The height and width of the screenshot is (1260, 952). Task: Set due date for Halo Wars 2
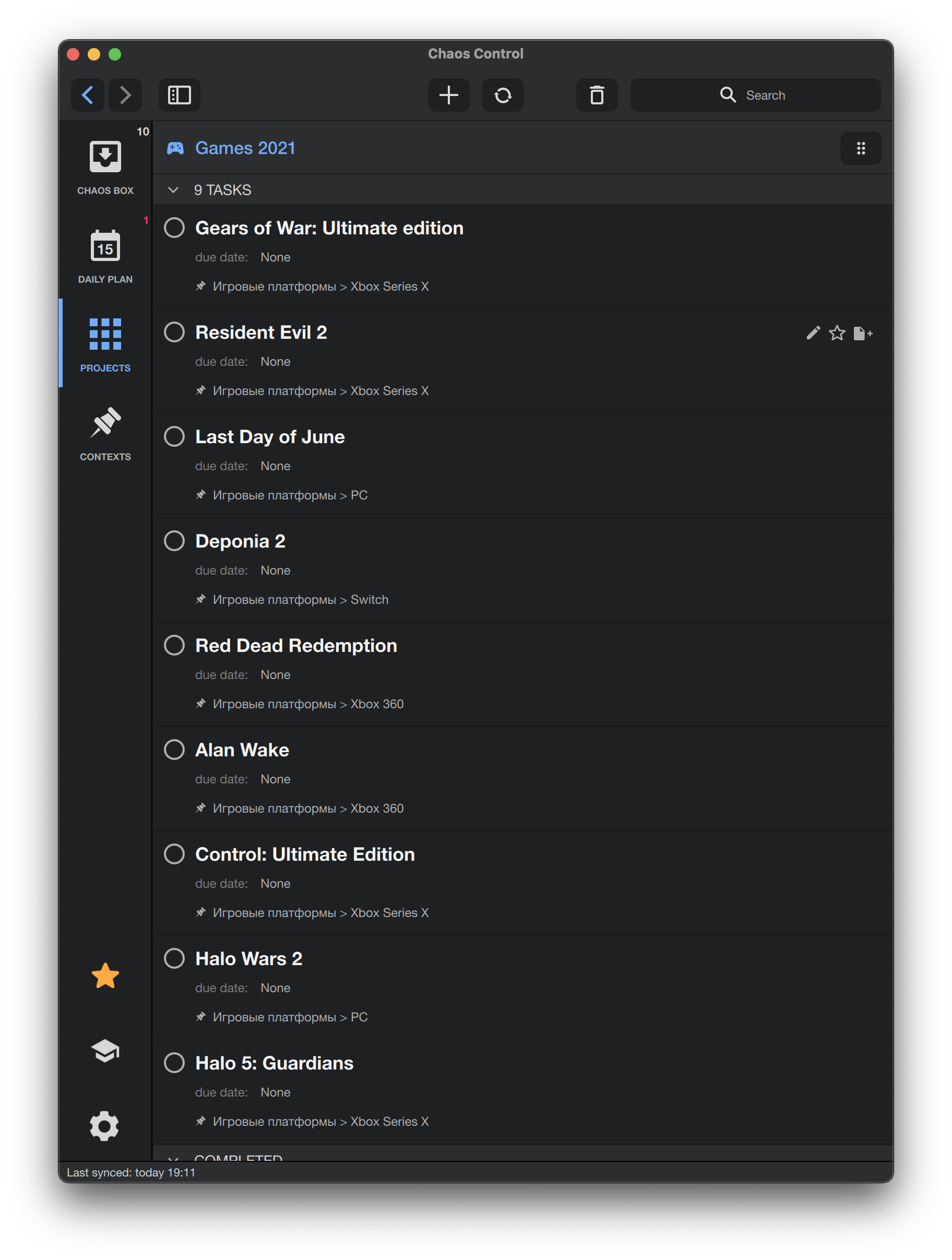pos(276,988)
